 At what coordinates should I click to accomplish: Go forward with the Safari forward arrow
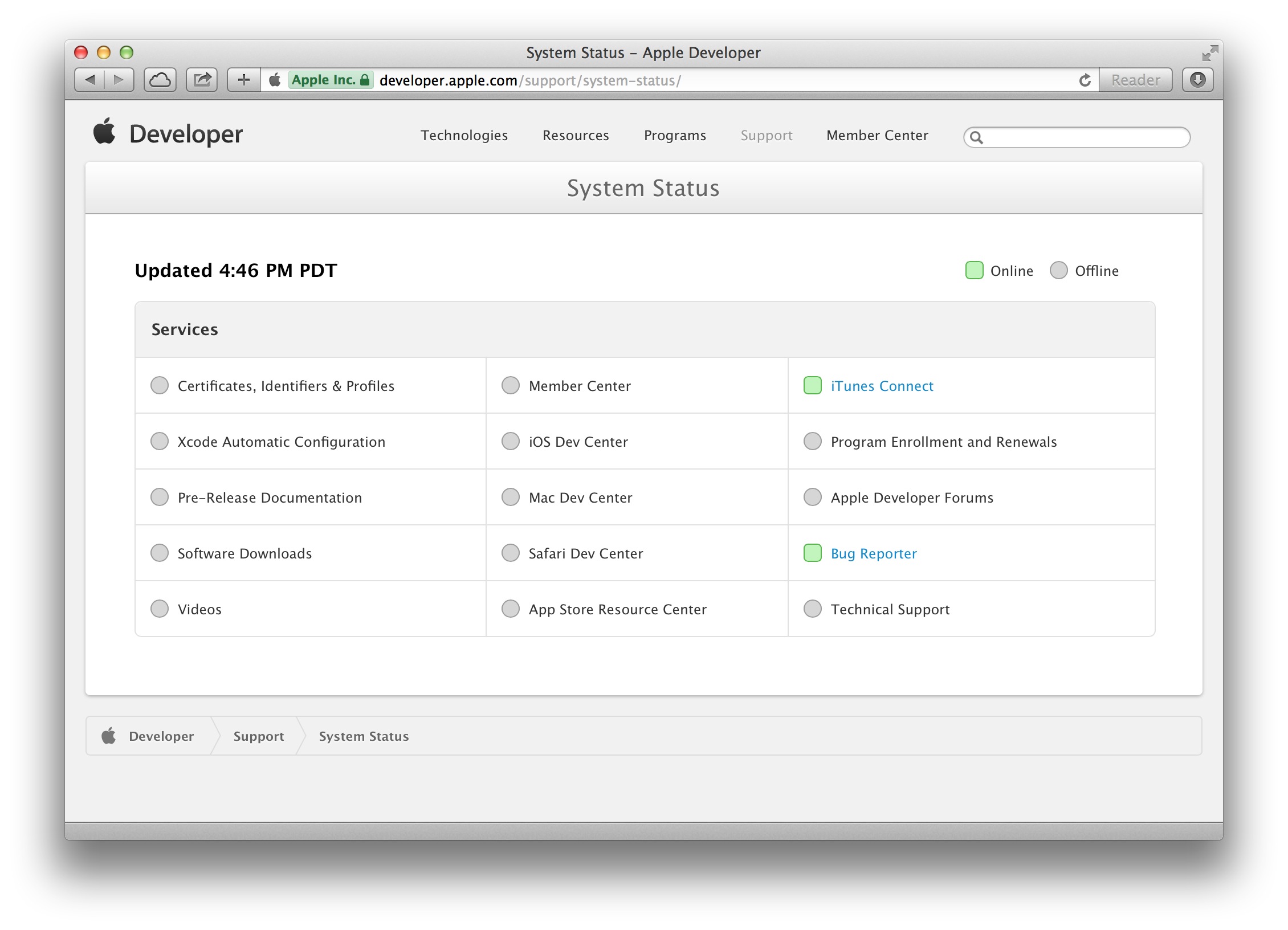click(119, 80)
